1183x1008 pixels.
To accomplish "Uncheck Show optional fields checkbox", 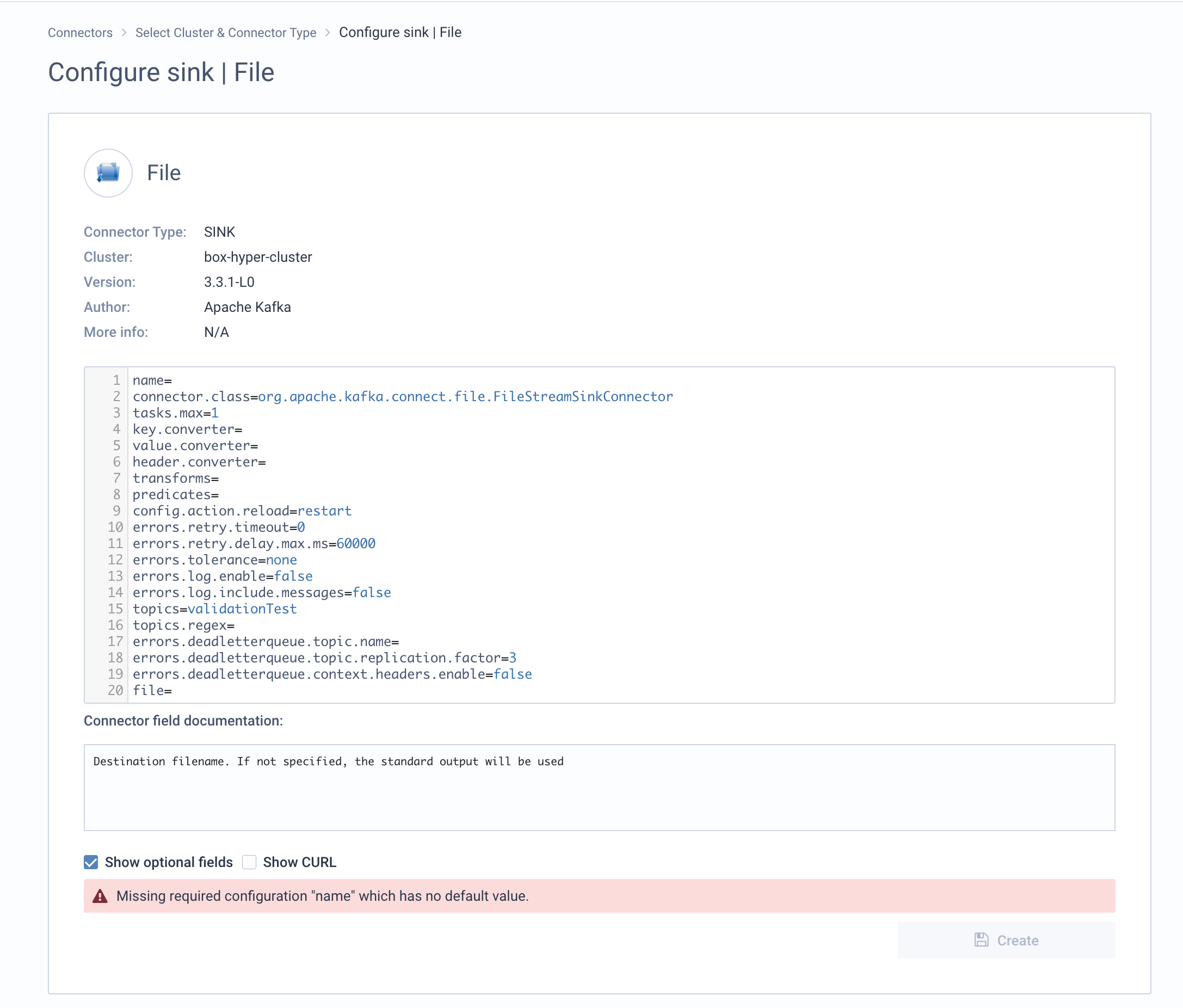I will pyautogui.click(x=91, y=862).
